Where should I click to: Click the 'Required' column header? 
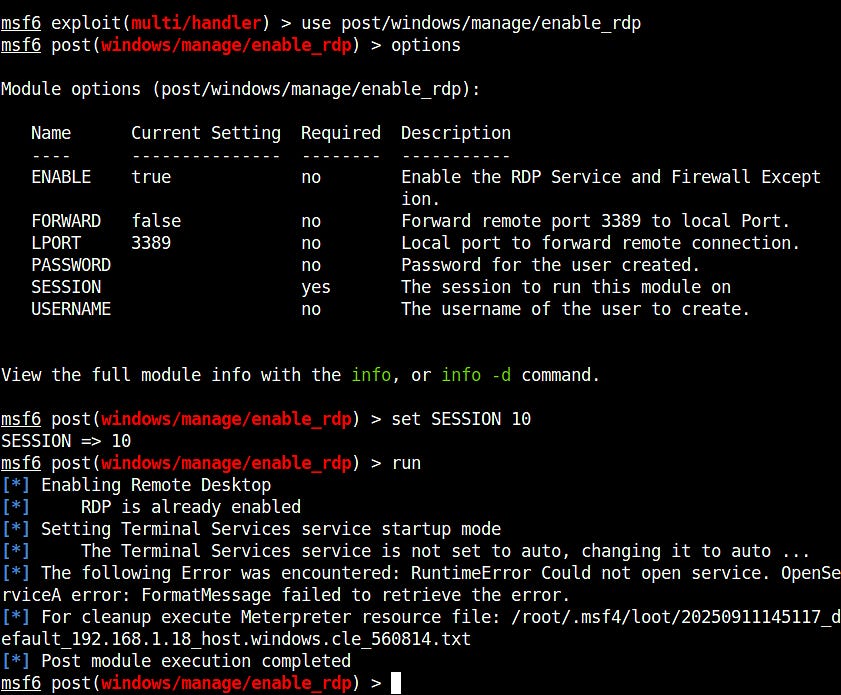(x=341, y=133)
